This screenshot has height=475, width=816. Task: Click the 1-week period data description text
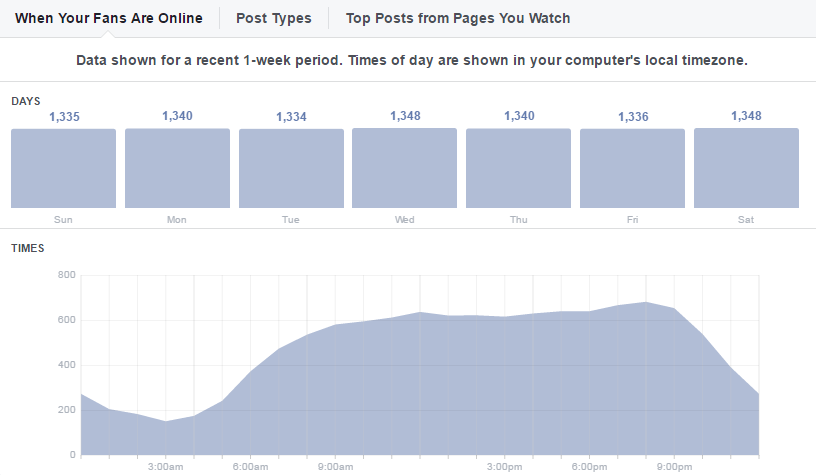[x=412, y=60]
